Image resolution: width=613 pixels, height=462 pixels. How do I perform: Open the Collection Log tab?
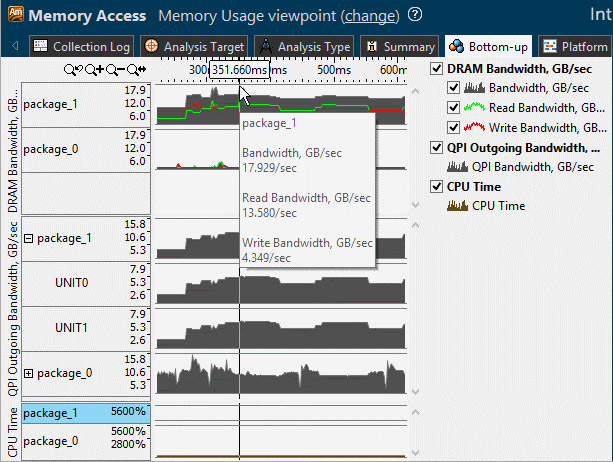[x=81, y=46]
